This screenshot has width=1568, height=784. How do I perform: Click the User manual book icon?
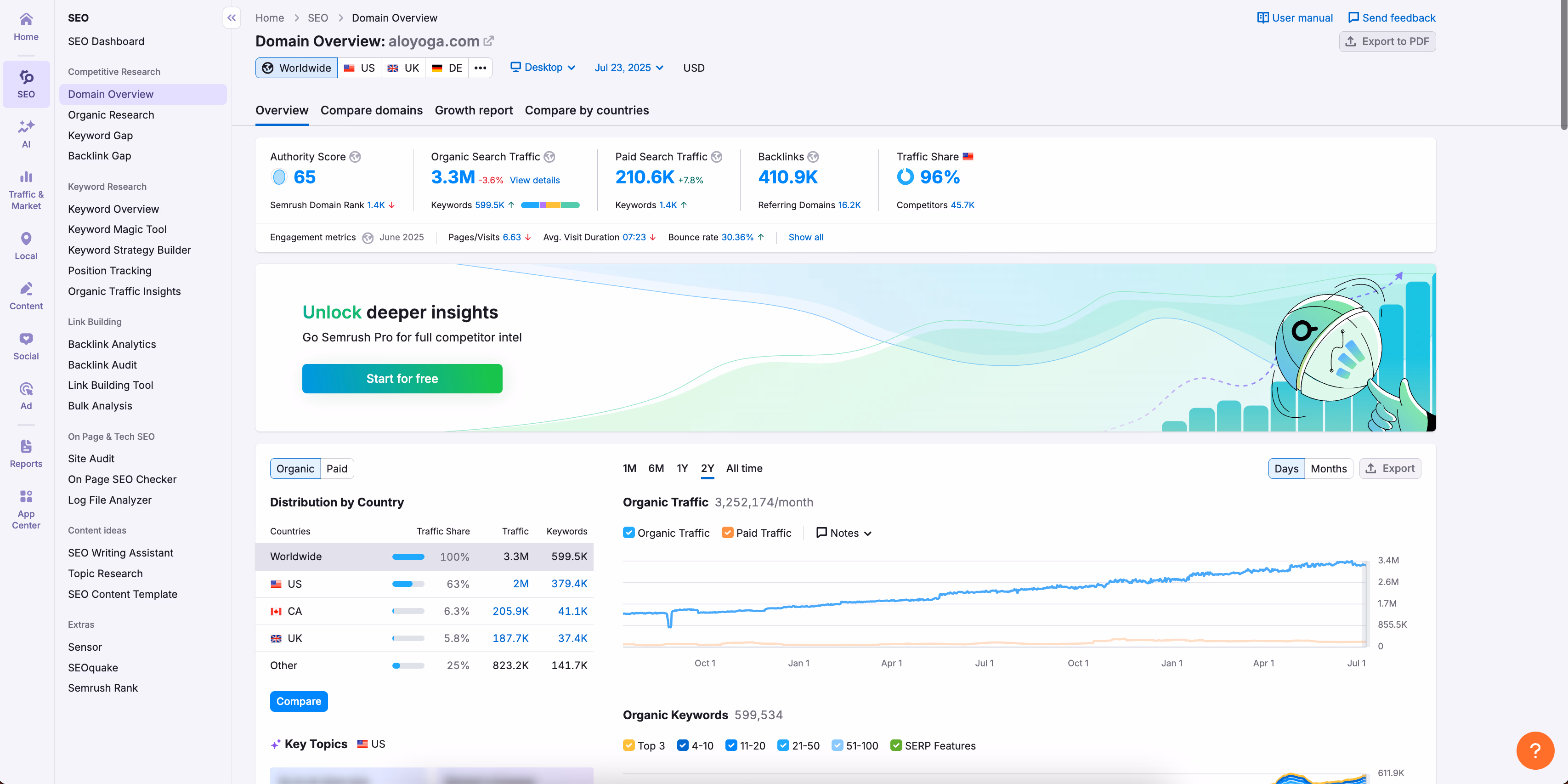(1262, 17)
